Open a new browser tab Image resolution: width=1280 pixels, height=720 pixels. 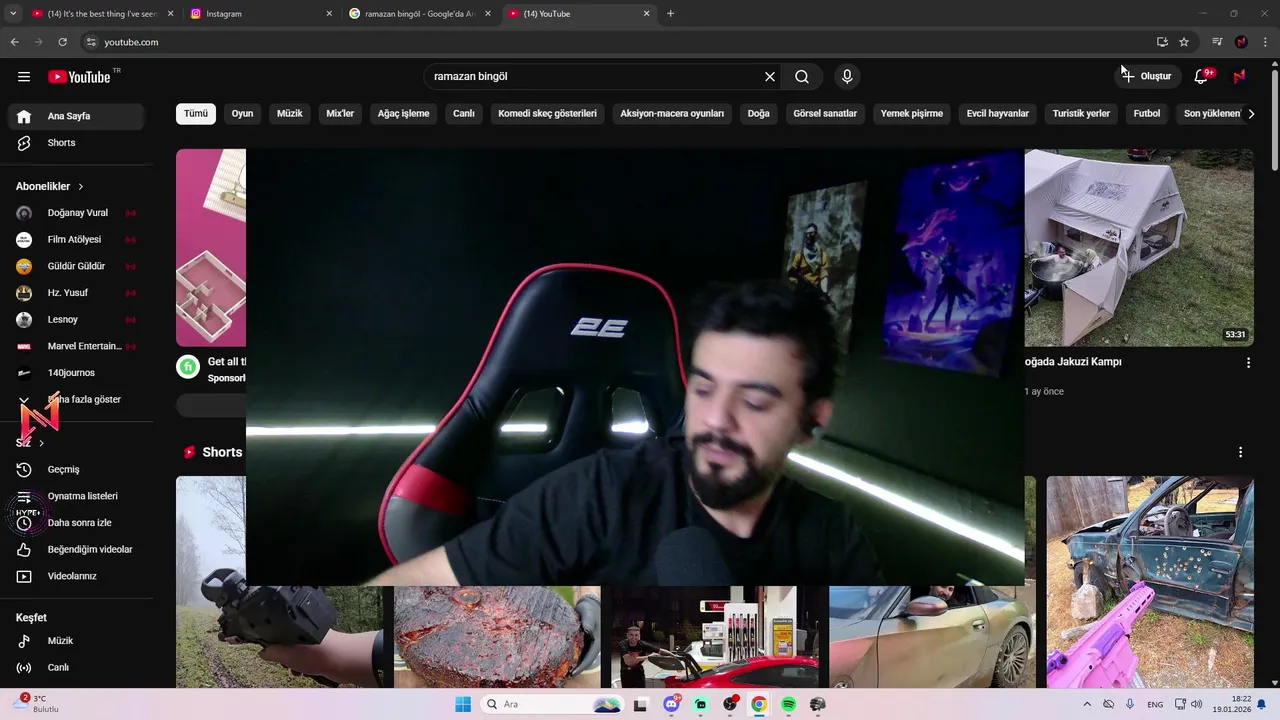[x=670, y=14]
